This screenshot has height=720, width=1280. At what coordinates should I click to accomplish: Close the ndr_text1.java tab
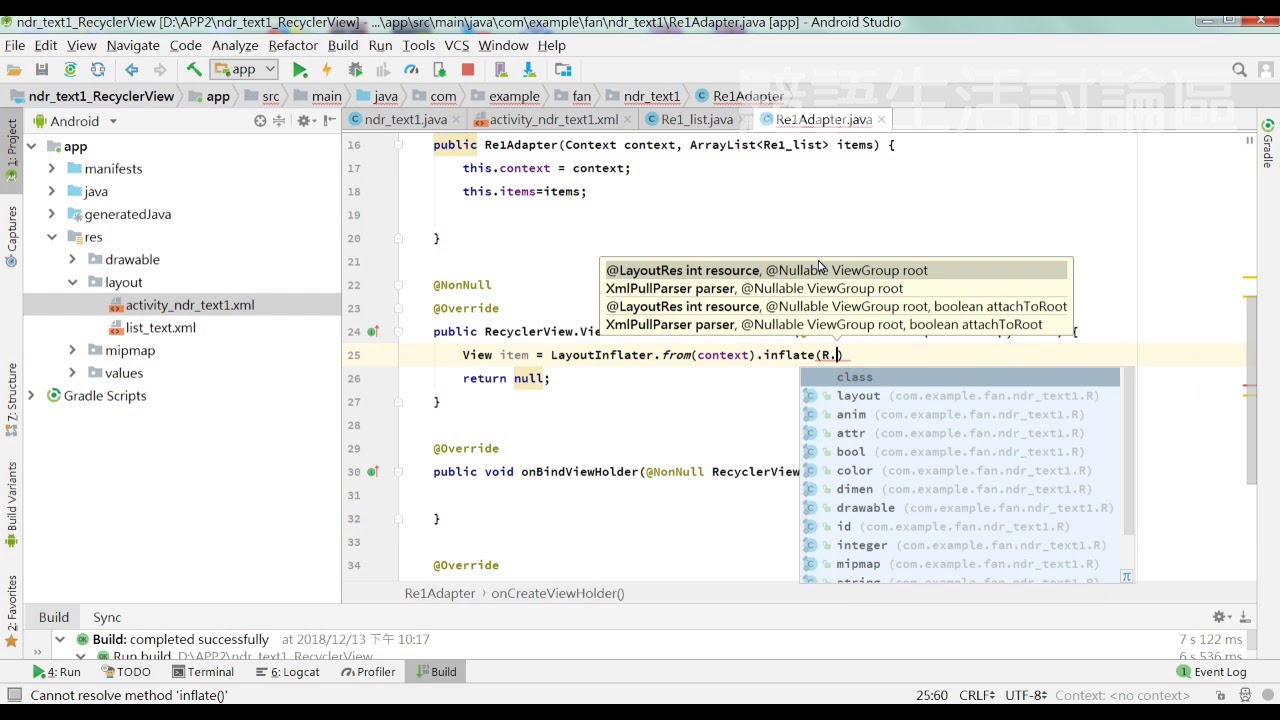pyautogui.click(x=457, y=119)
